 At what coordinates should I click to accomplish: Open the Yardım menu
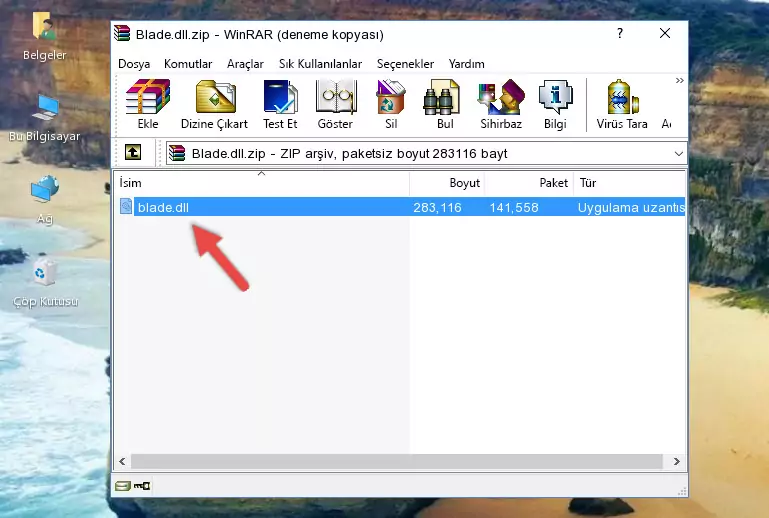tap(466, 64)
